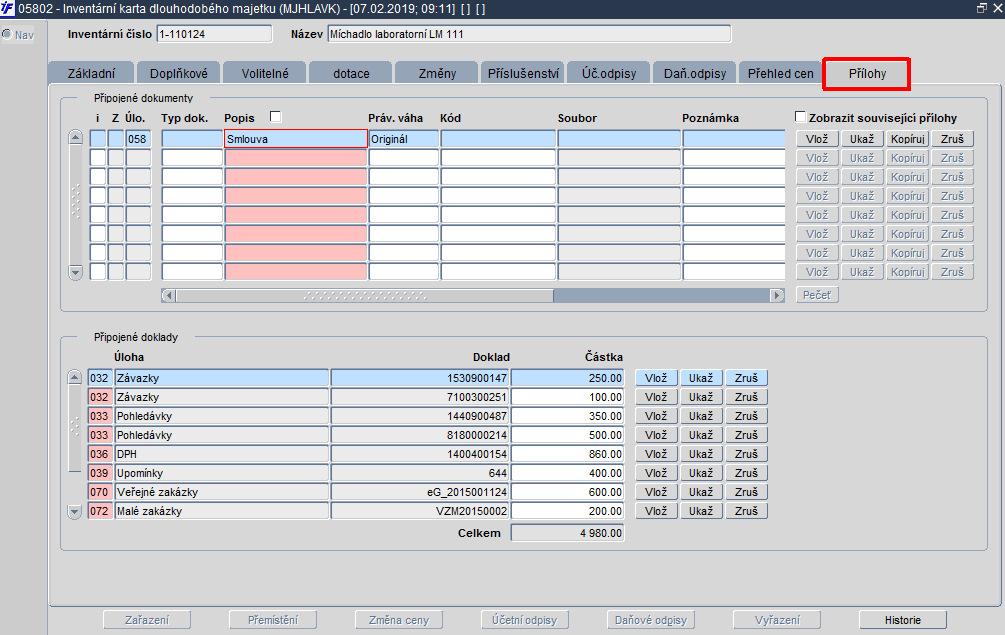The width and height of the screenshot is (1005, 635).
Task: Click up arrow of attached vouchers list
Action: click(74, 377)
